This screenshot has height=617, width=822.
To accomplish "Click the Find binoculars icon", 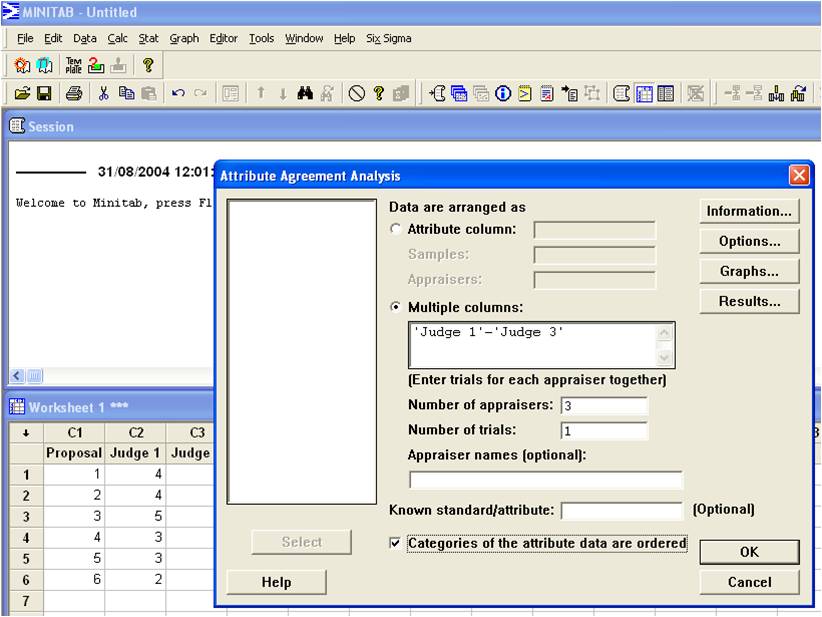I will tap(305, 94).
